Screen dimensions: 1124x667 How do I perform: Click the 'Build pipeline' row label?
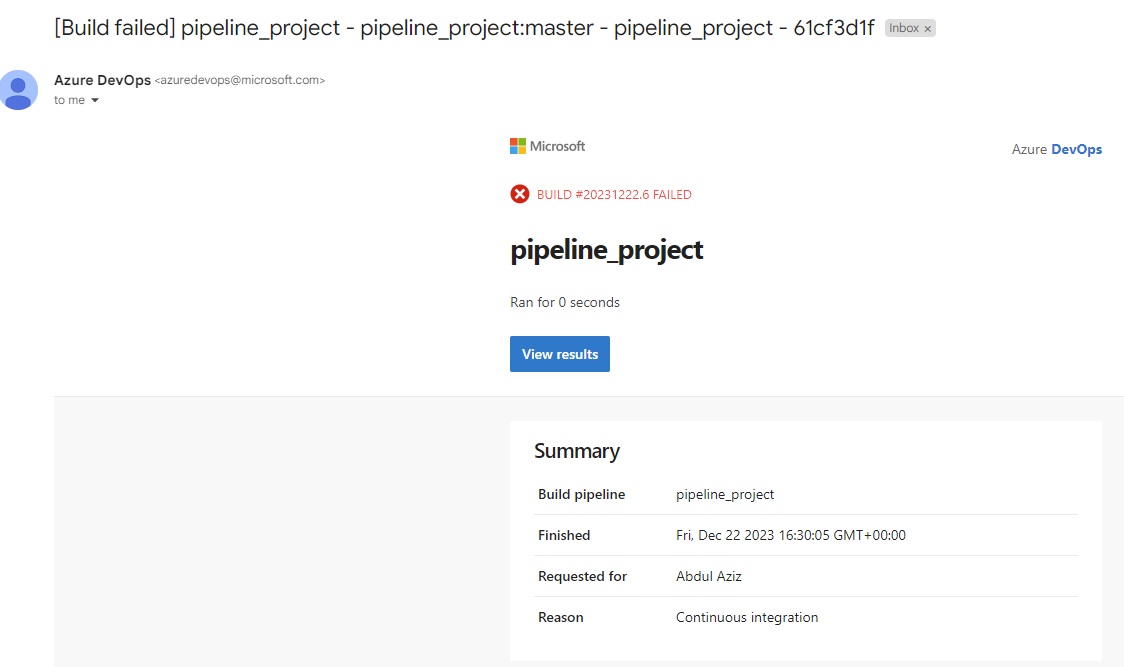pyautogui.click(x=581, y=495)
